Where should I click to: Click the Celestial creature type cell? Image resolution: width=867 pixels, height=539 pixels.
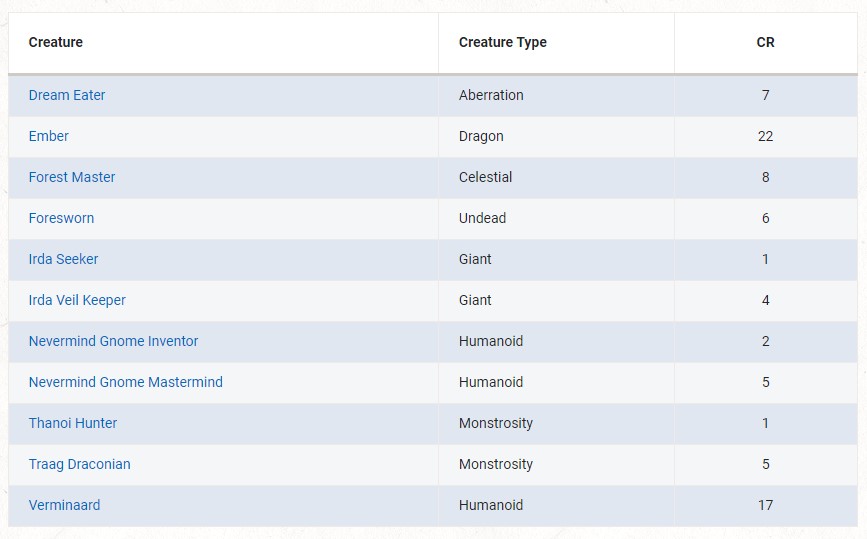point(485,177)
